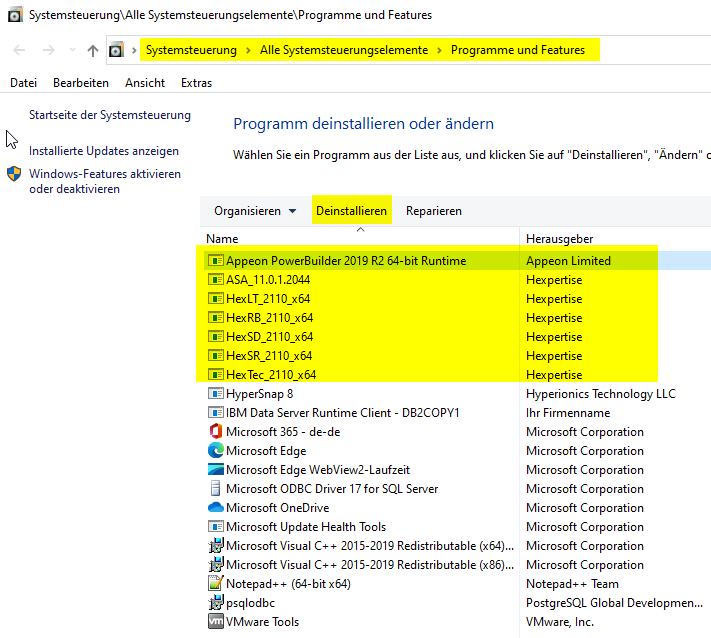Click the Reparieren button
Screen dimensions: 711x638
click(434, 211)
